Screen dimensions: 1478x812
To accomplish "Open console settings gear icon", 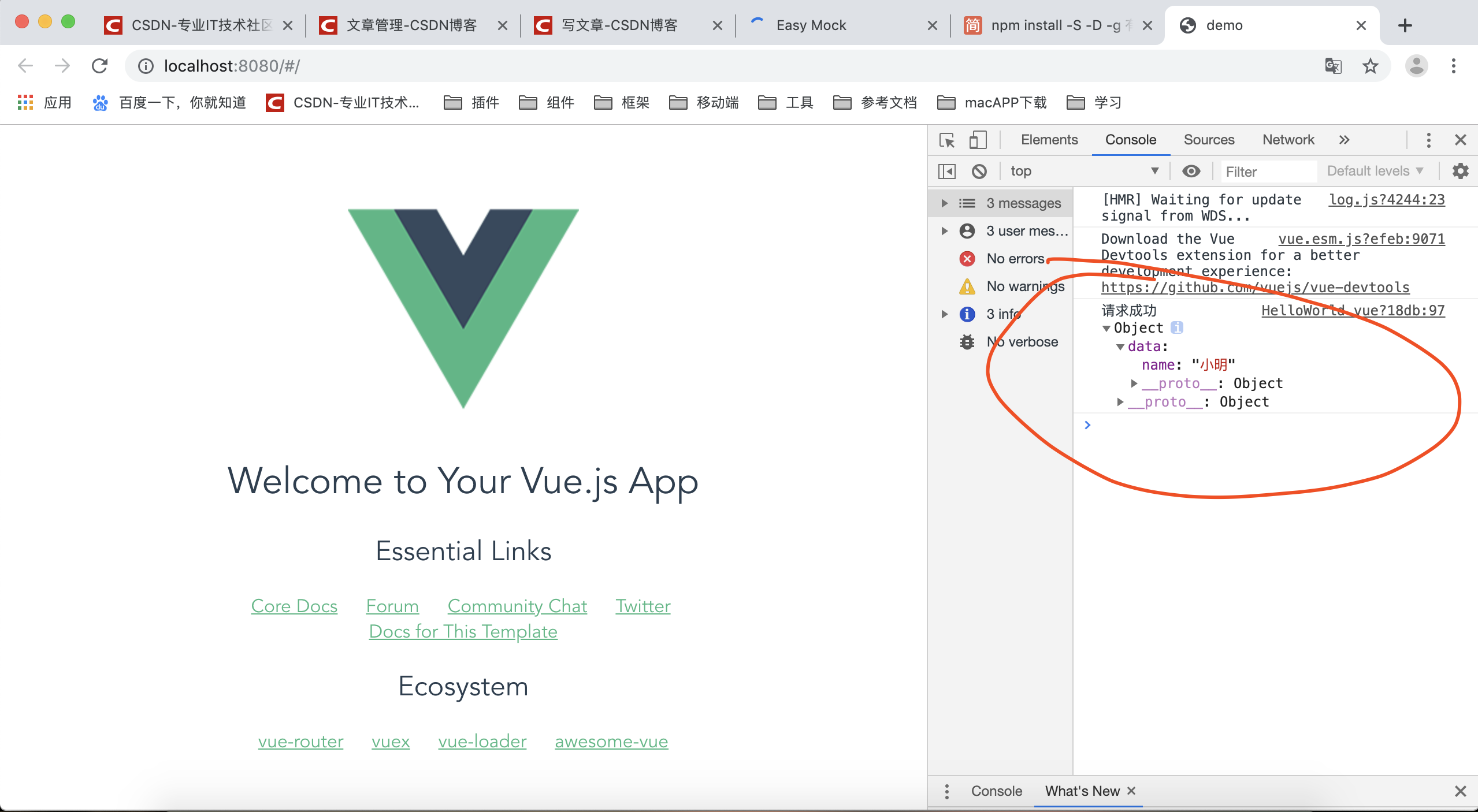I will coord(1460,171).
